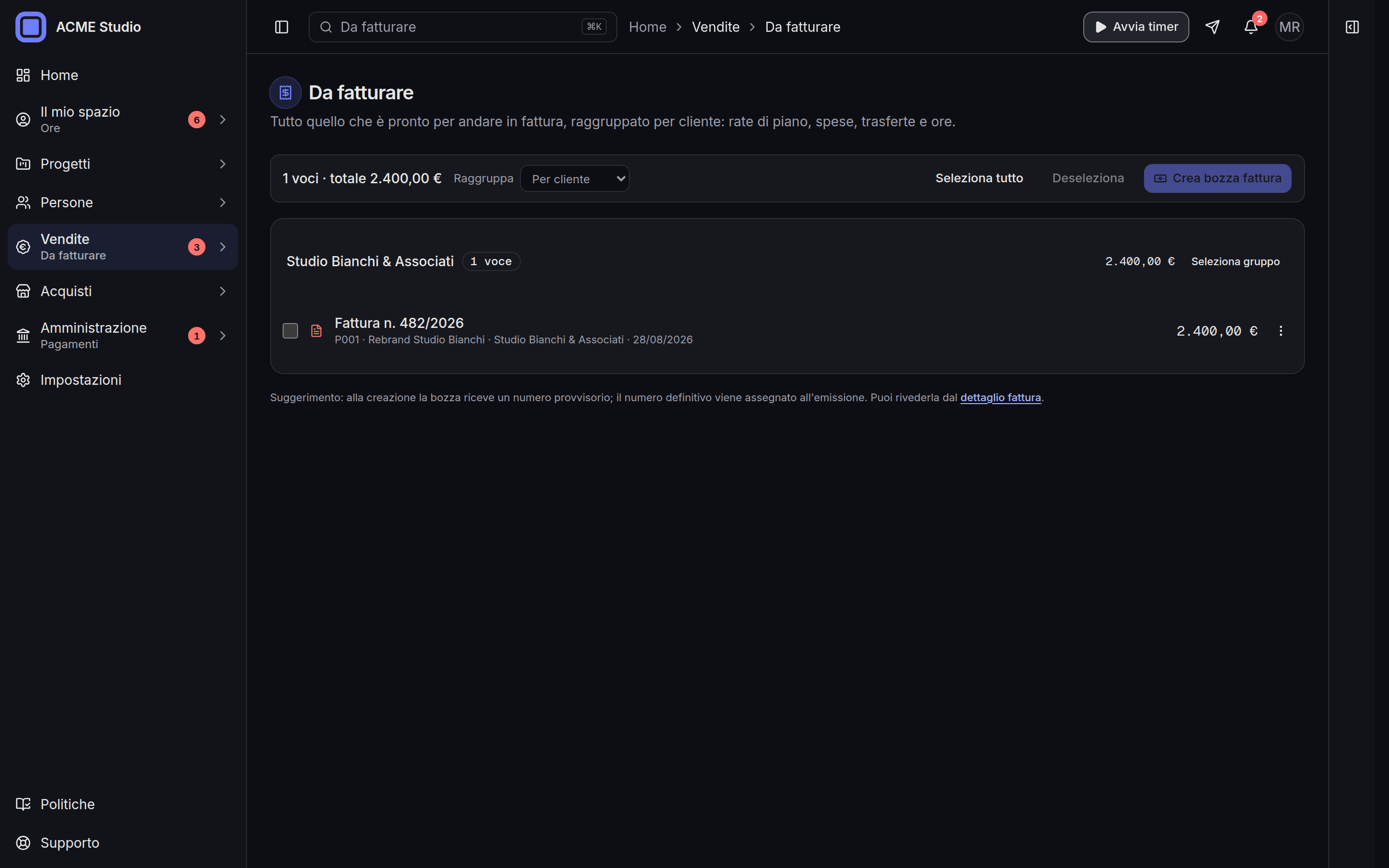Image resolution: width=1389 pixels, height=868 pixels.
Task: Click Crea bozza fattura button
Action: pos(1217,178)
